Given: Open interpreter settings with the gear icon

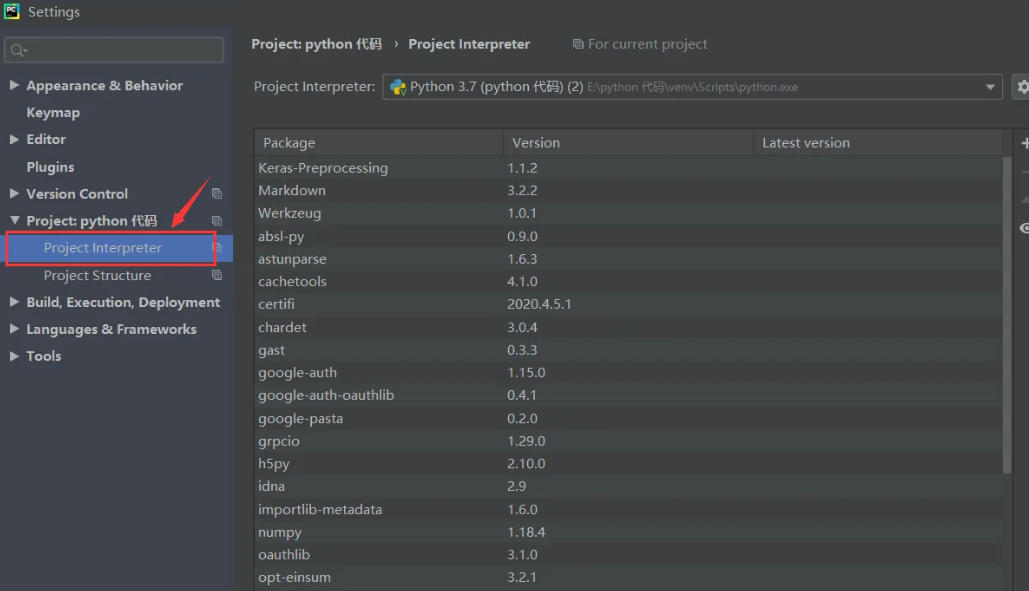Looking at the screenshot, I should tap(1024, 86).
